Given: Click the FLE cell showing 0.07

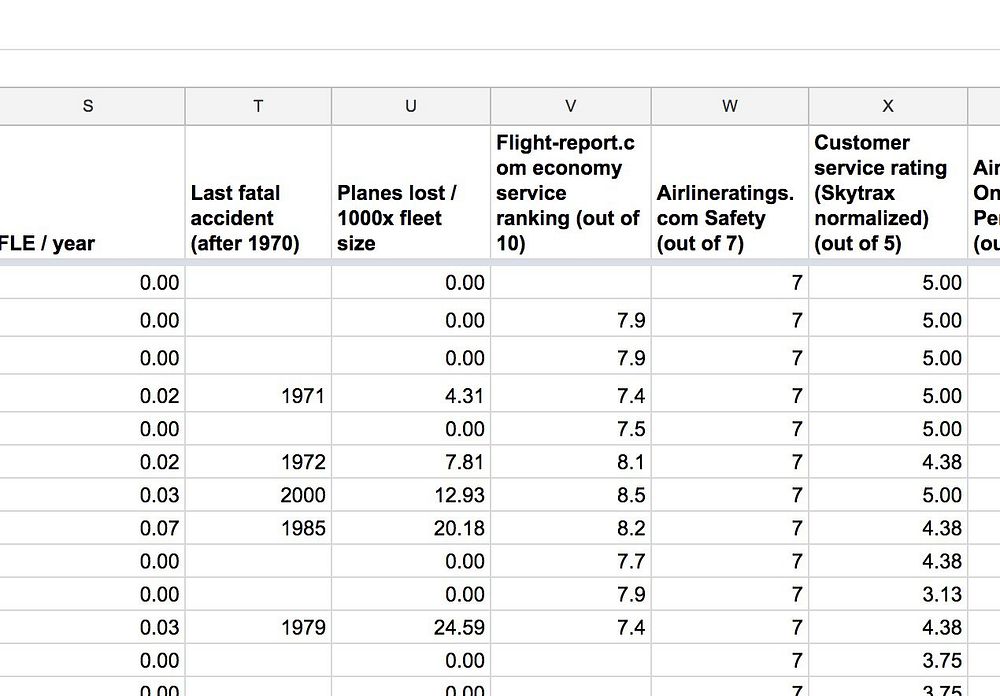Looking at the screenshot, I should (x=92, y=528).
